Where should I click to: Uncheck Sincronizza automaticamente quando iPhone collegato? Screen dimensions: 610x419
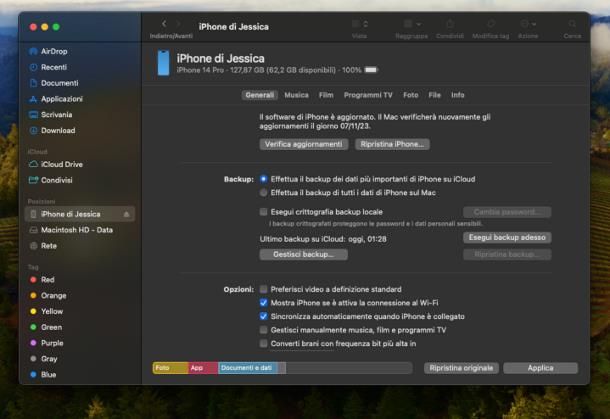point(264,316)
